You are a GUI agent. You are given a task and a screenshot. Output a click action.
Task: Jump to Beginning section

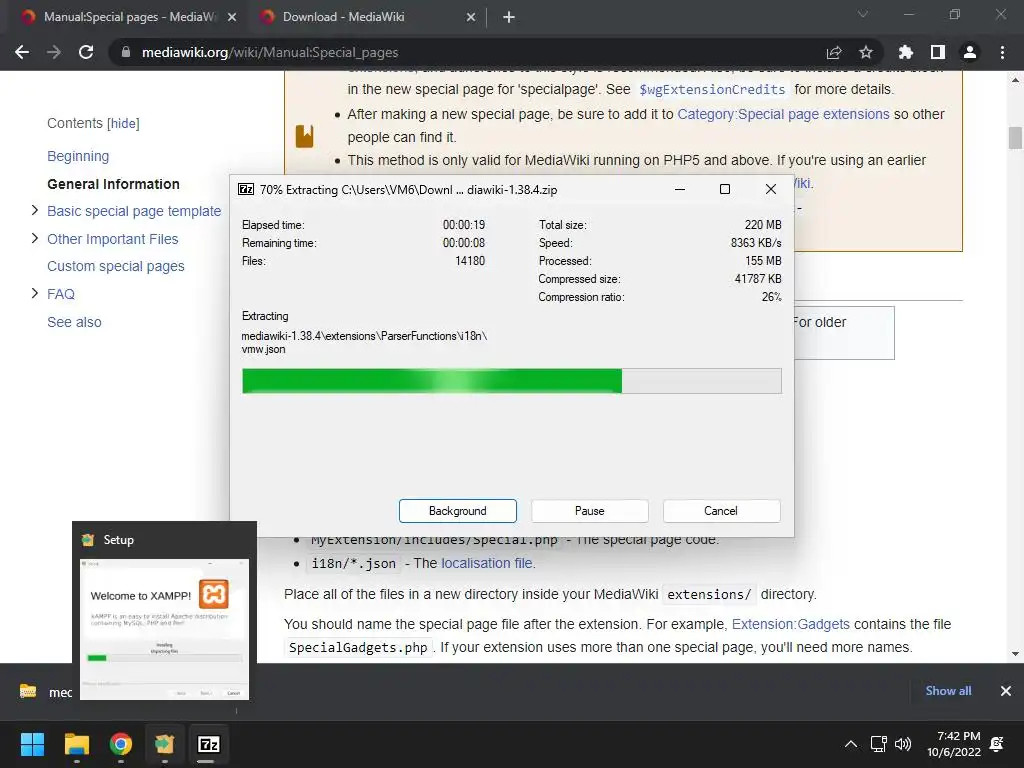coord(78,156)
